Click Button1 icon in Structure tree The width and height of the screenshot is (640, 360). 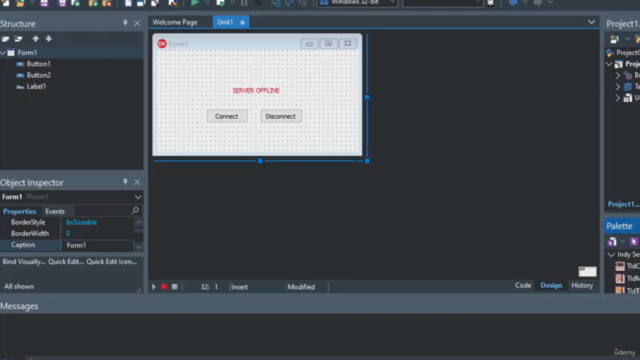pos(20,64)
